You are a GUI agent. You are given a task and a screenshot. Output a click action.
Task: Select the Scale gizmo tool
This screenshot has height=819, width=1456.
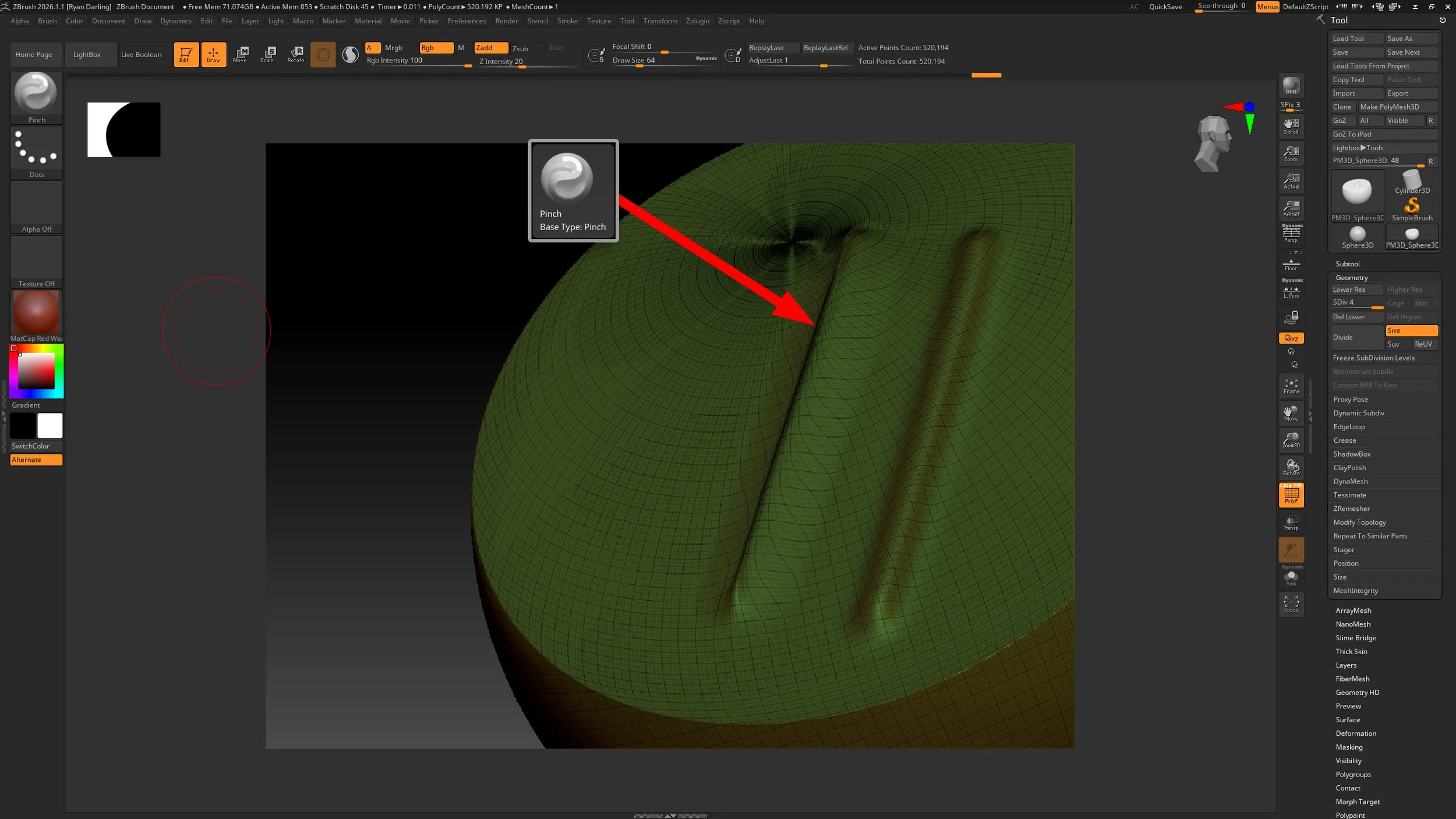tap(267, 54)
